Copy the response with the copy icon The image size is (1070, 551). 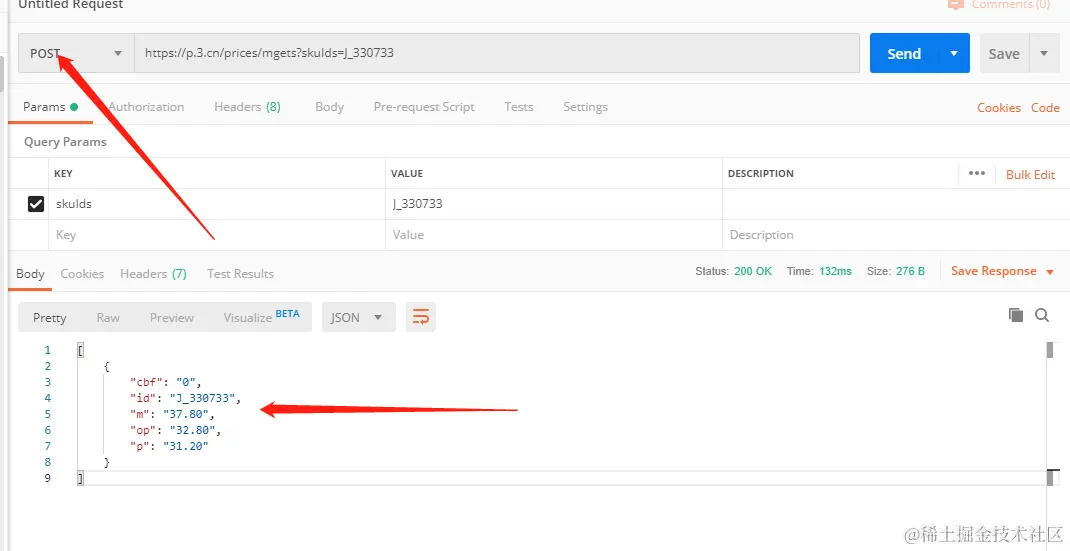1016,315
